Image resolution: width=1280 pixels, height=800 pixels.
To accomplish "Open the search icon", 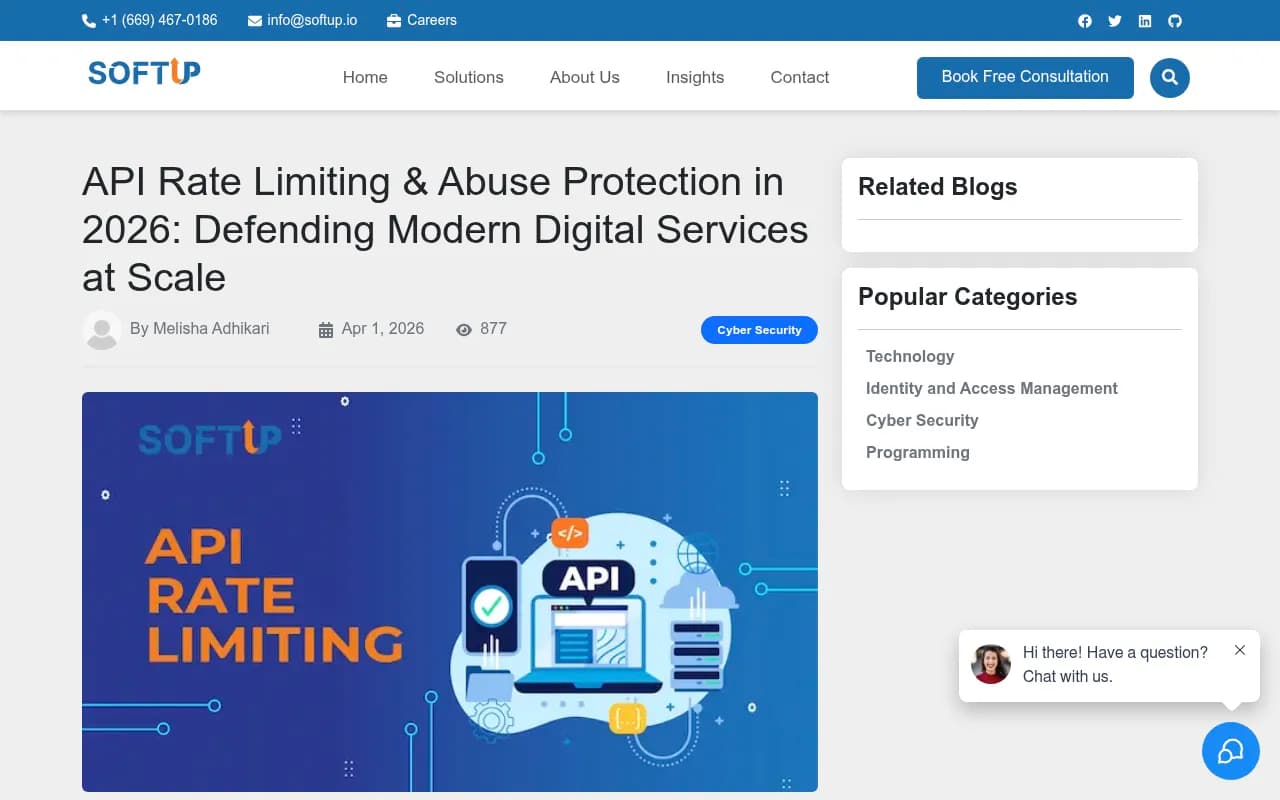I will click(1169, 77).
